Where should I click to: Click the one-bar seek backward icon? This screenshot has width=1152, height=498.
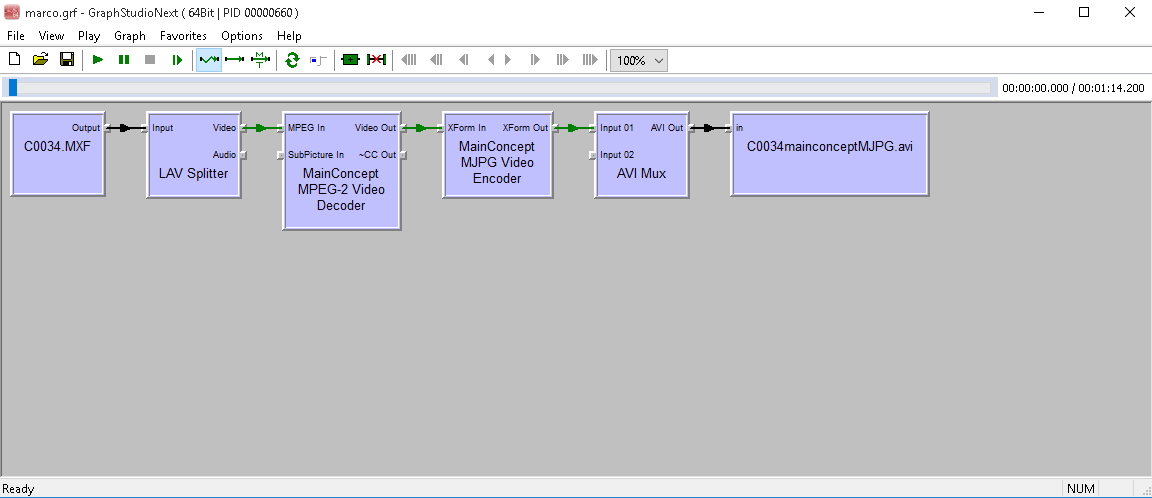point(464,60)
